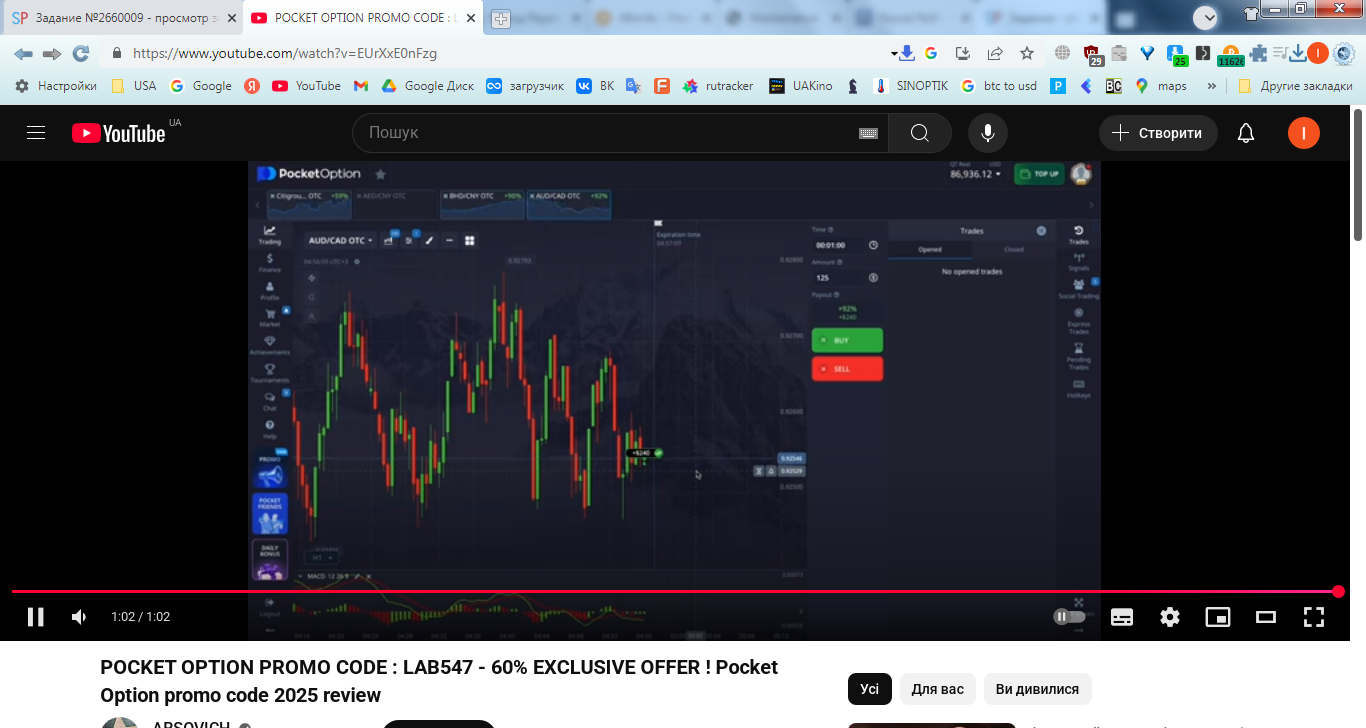Open the Yandex Я bookmark icon
The height and width of the screenshot is (728, 1366).
coord(253,86)
